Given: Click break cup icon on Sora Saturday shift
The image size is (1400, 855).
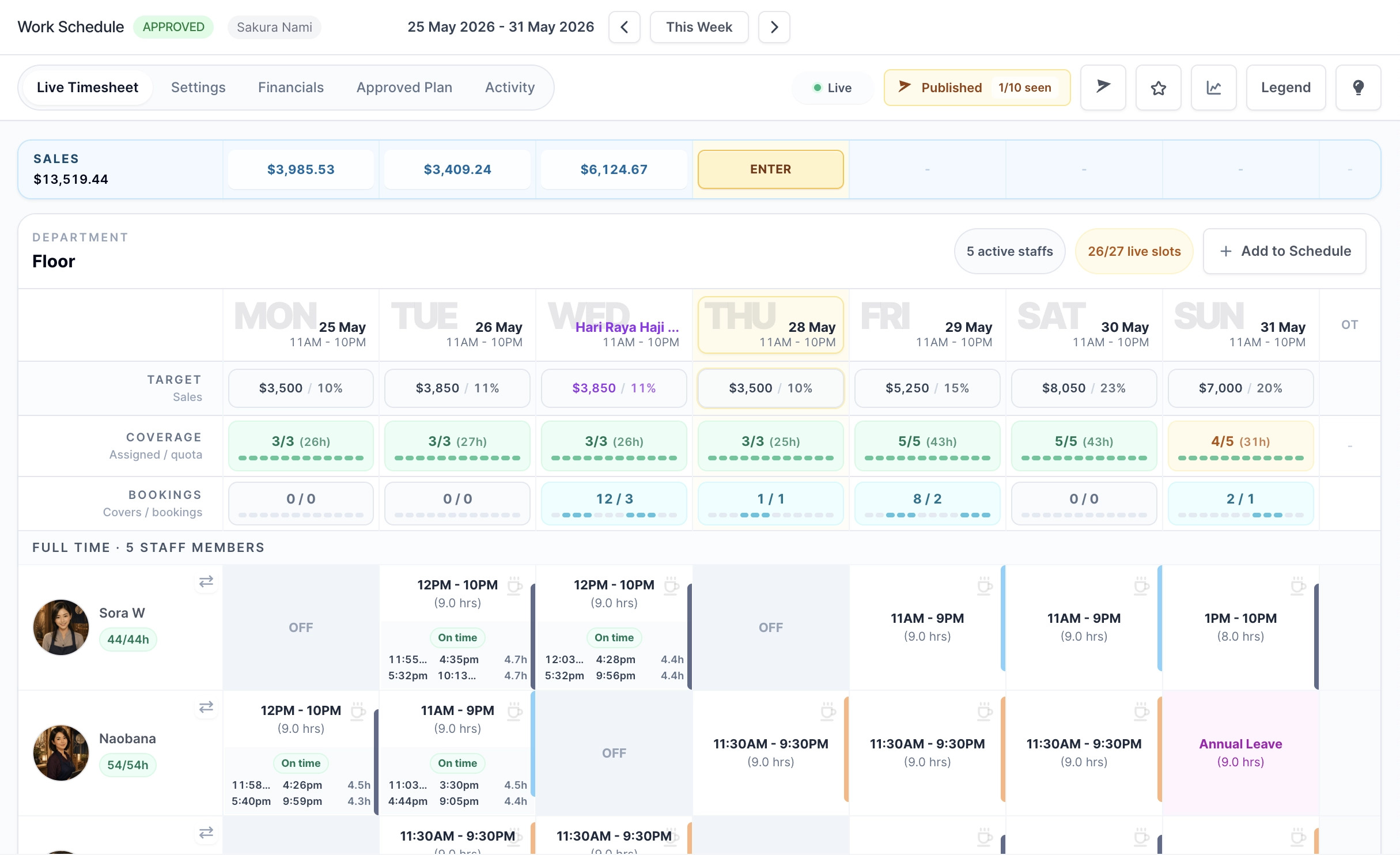Looking at the screenshot, I should (x=1141, y=585).
